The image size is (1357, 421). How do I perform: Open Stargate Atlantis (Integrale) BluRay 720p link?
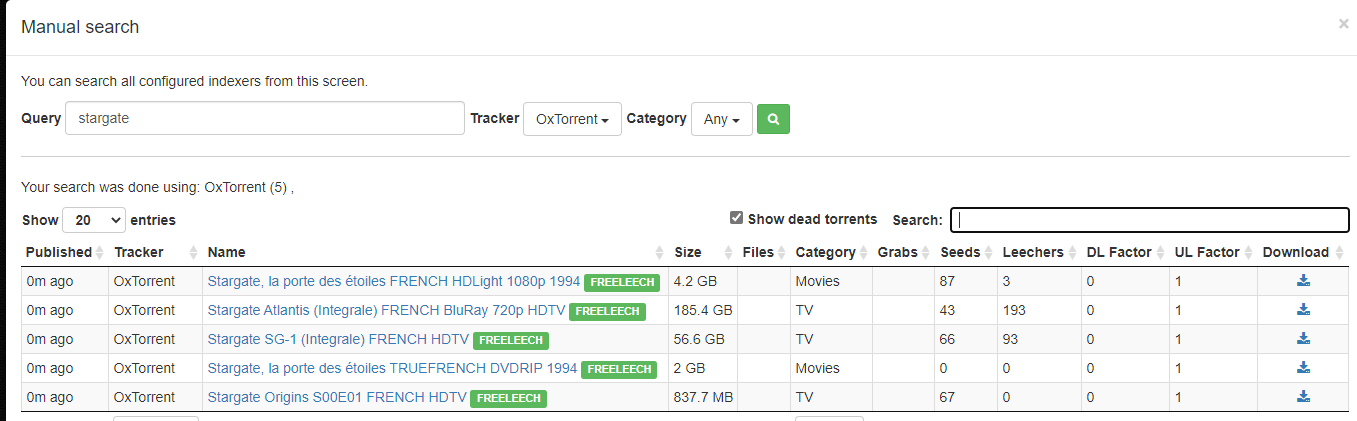click(x=386, y=310)
